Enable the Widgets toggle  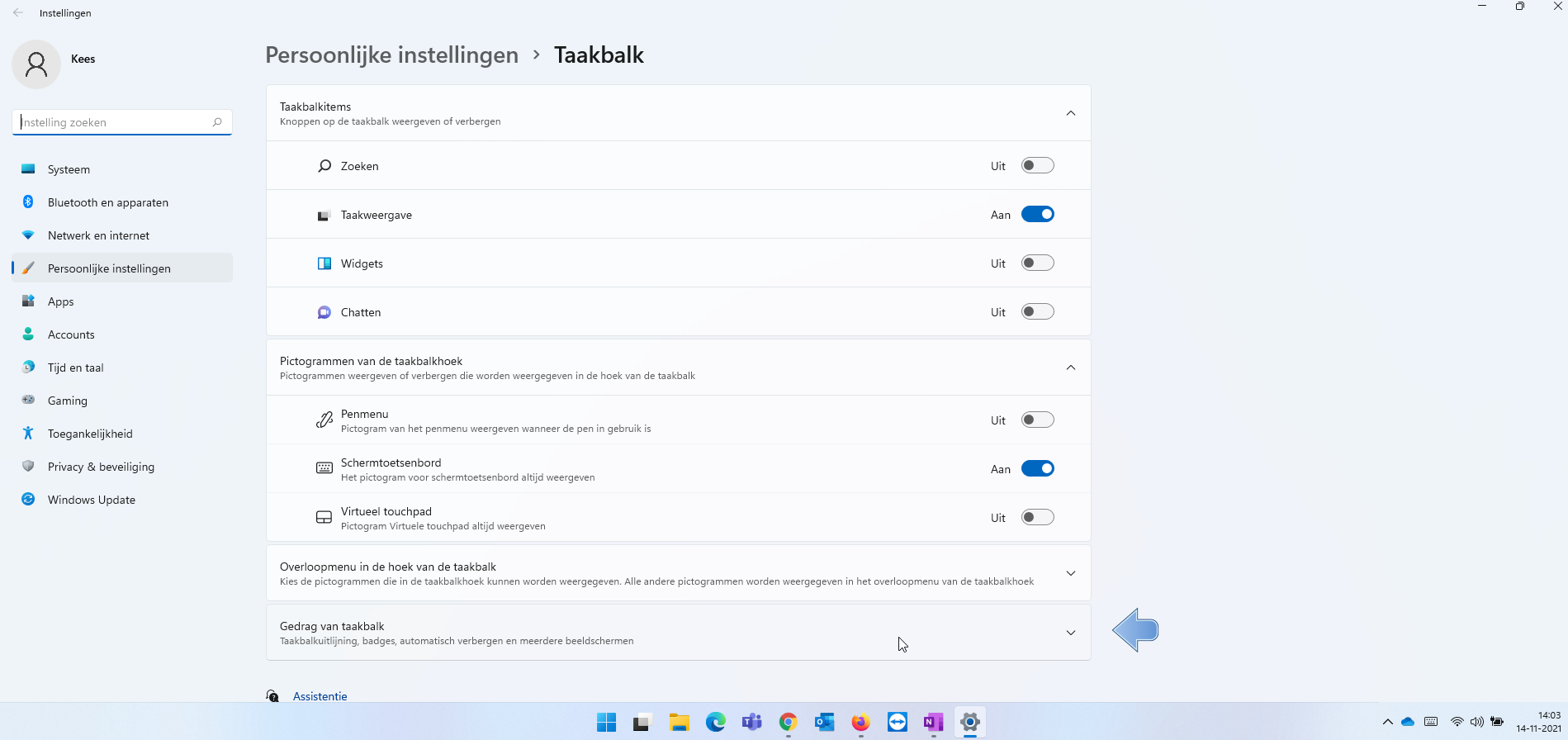point(1038,263)
